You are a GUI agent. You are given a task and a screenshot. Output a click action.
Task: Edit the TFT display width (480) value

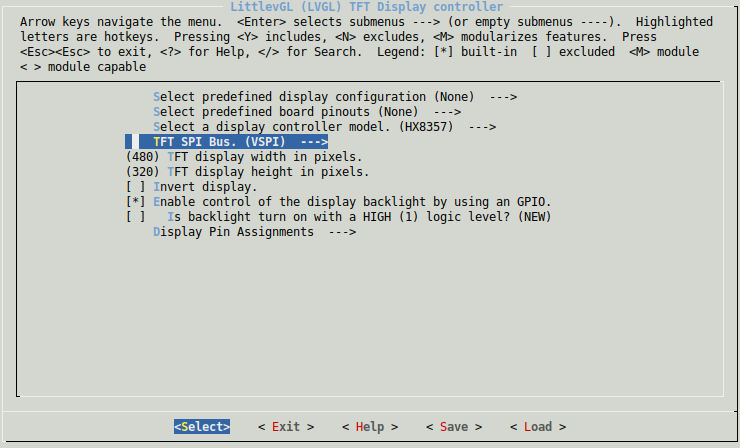pos(244,157)
